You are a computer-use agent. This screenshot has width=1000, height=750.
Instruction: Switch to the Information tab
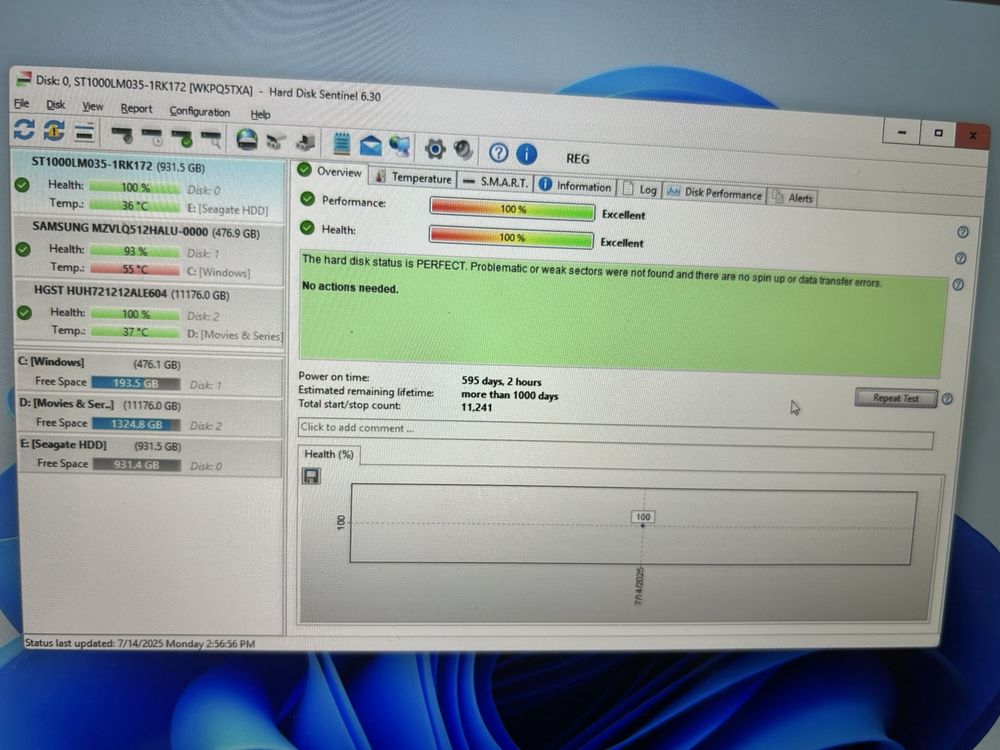click(575, 186)
